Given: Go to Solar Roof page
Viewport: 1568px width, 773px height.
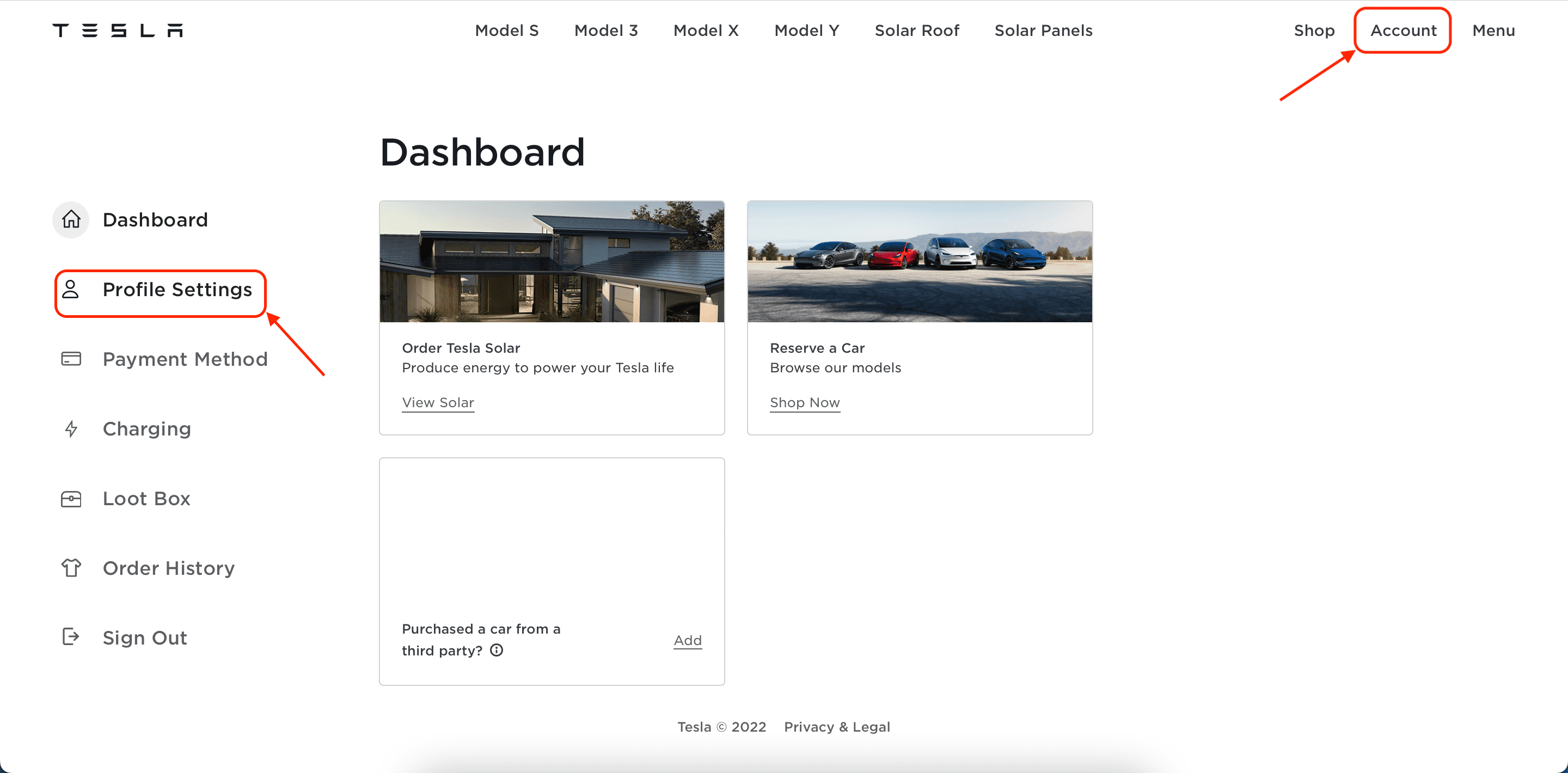Looking at the screenshot, I should tap(917, 30).
